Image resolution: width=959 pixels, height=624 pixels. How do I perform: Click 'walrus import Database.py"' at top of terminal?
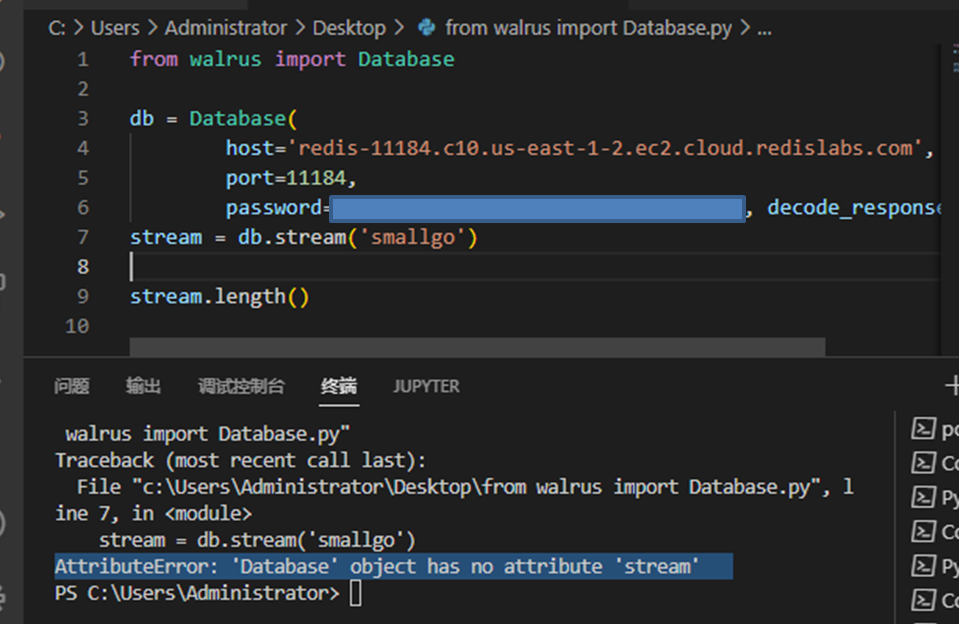[x=207, y=434]
